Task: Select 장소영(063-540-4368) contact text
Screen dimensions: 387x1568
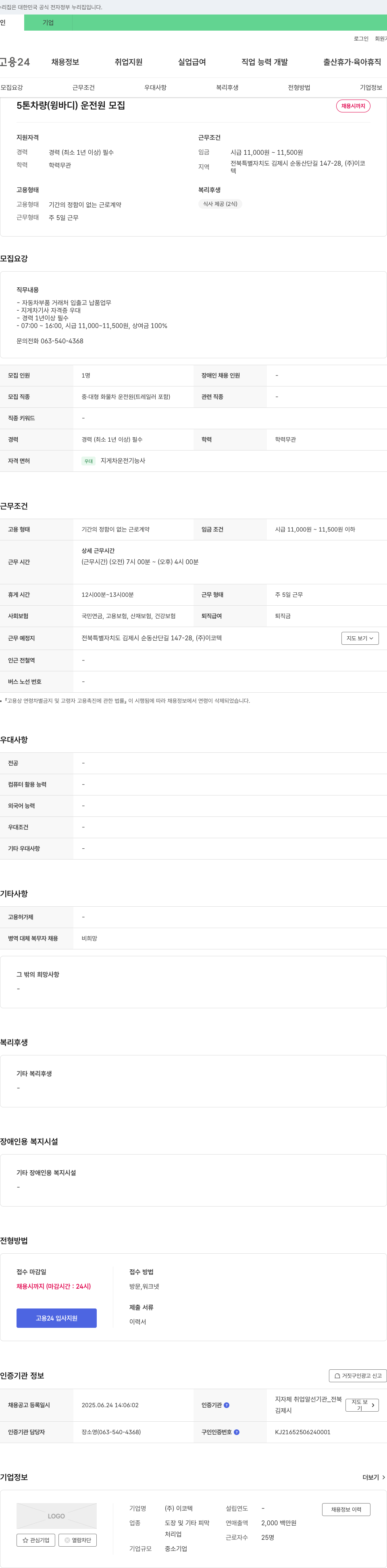Action: click(111, 1432)
